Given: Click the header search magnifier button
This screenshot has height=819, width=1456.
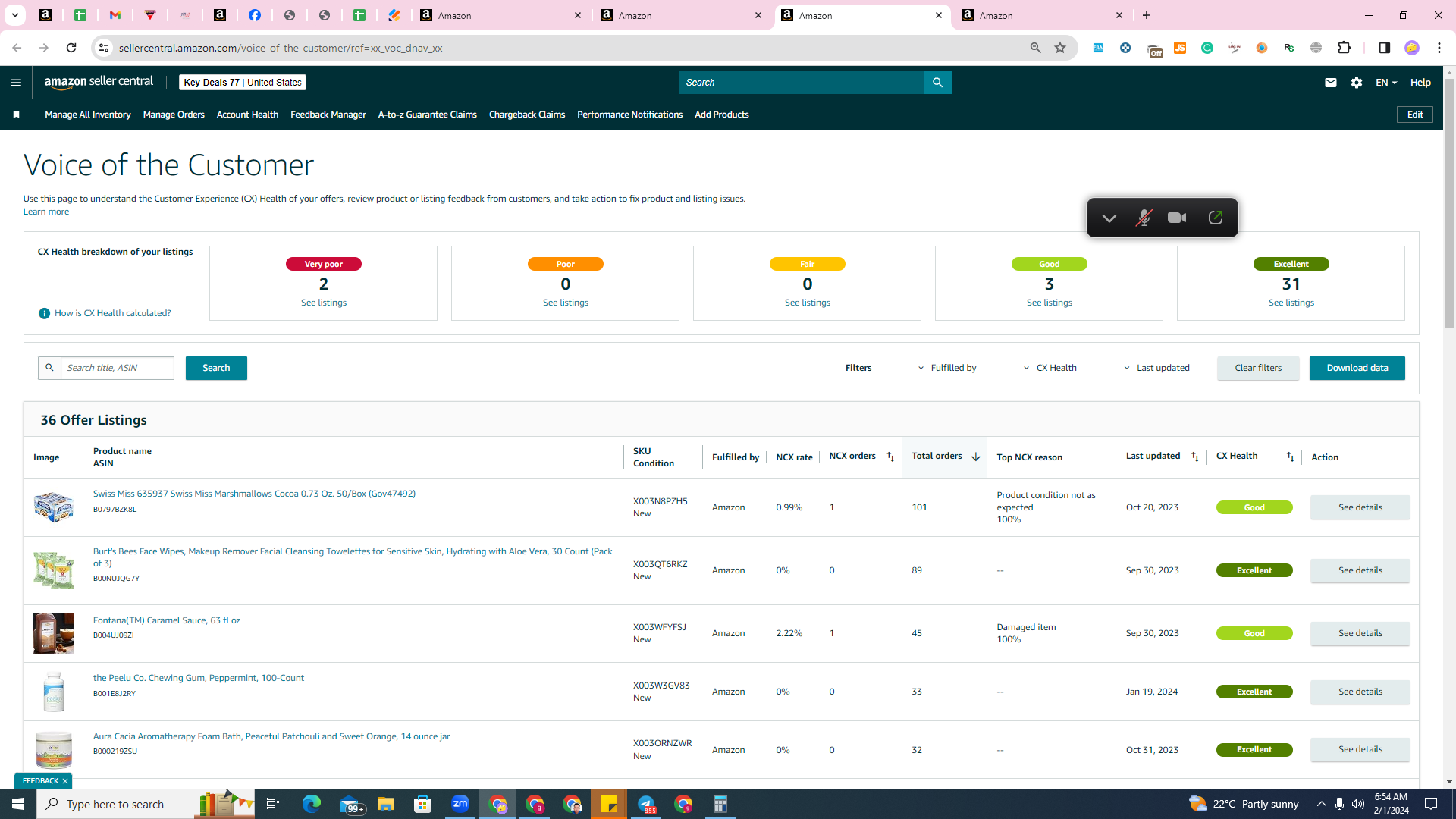Looking at the screenshot, I should [938, 83].
